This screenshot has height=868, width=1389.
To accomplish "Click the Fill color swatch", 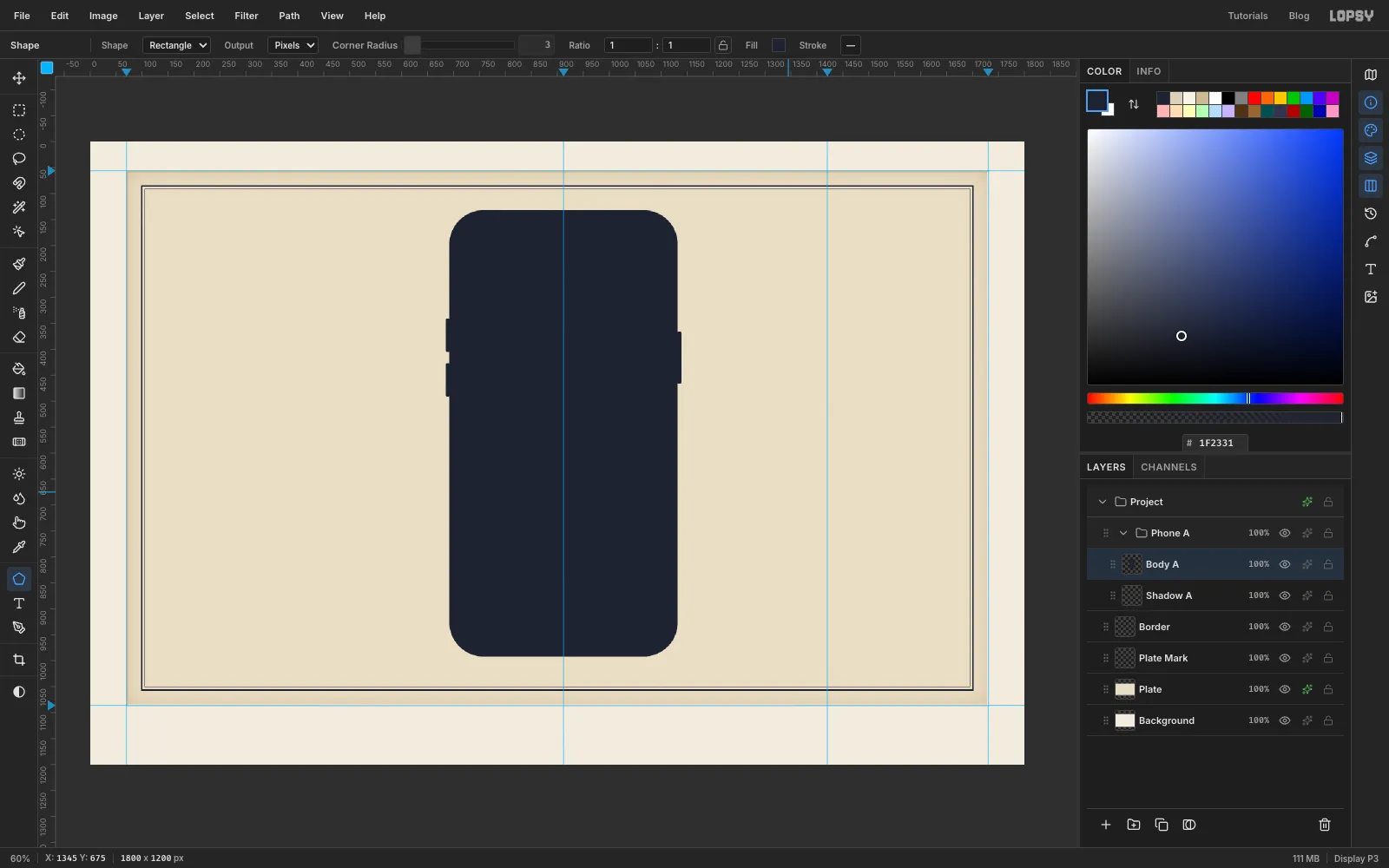I will pyautogui.click(x=779, y=45).
